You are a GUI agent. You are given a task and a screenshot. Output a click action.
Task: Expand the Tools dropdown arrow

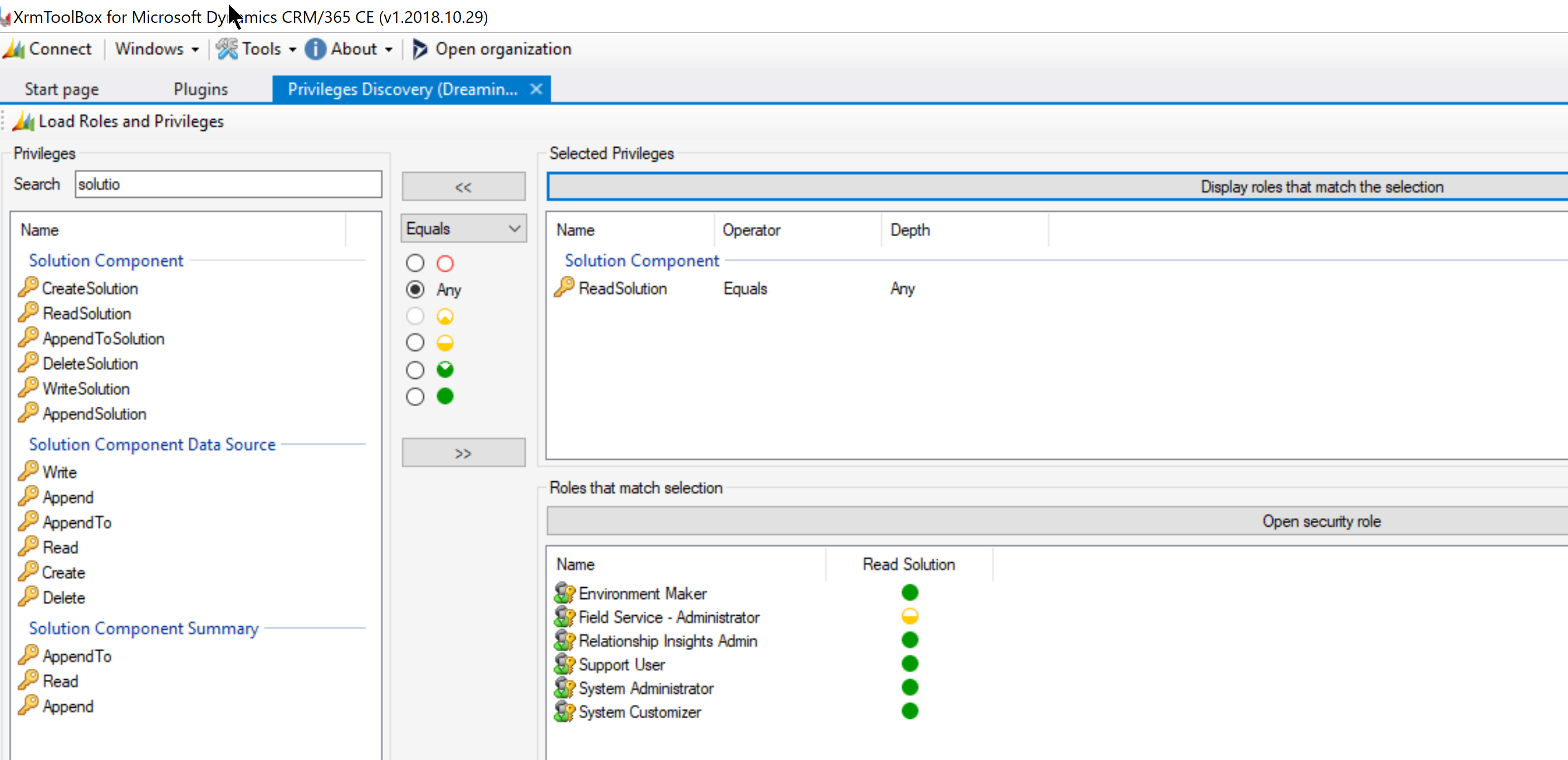pyautogui.click(x=293, y=48)
